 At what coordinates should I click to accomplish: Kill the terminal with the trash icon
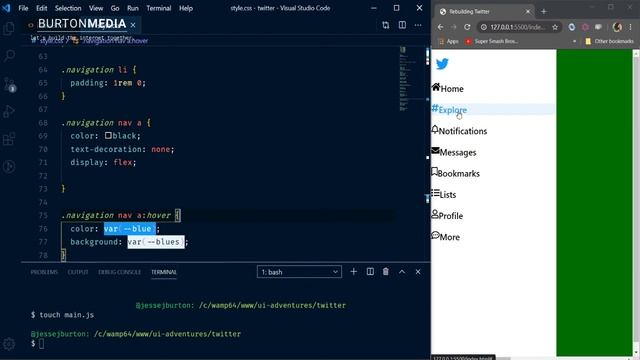(x=386, y=272)
